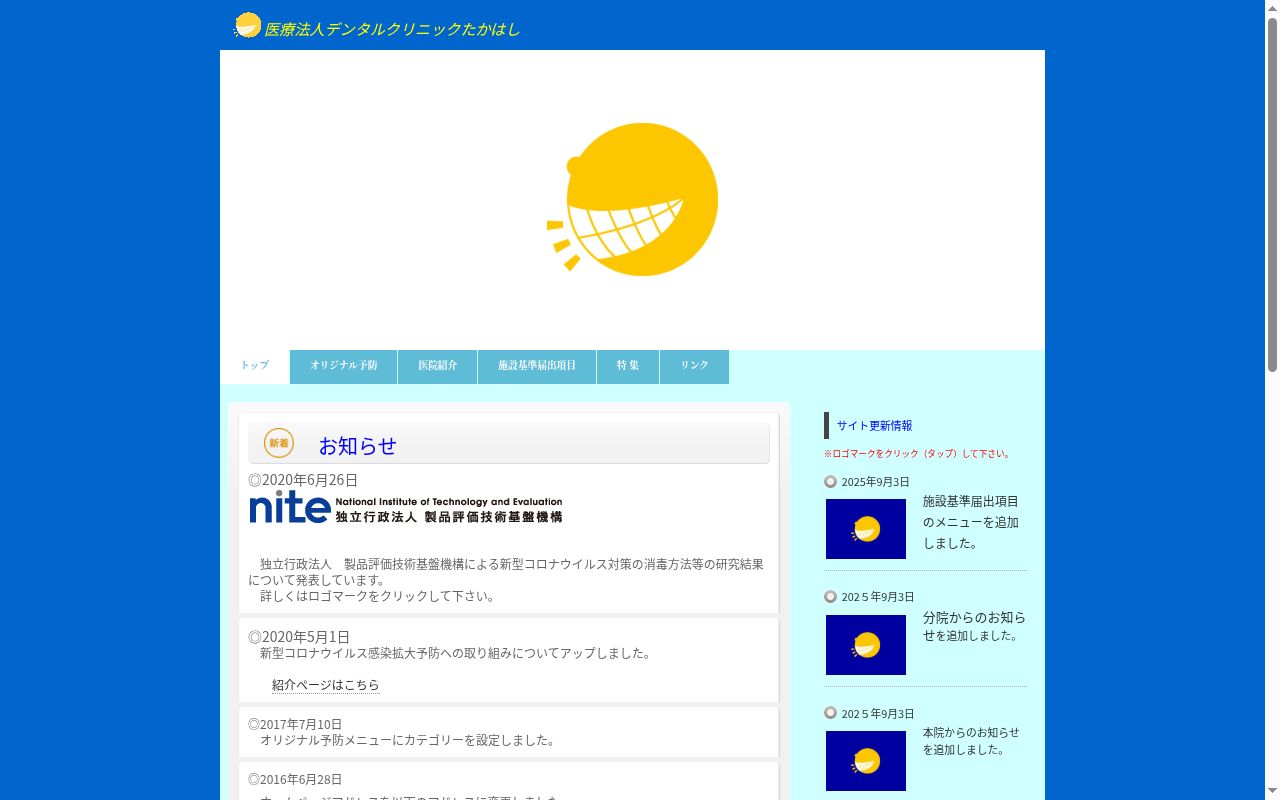Open the 分院からのお知らせ update thumbnail logo
The height and width of the screenshot is (800, 1280).
pyautogui.click(x=866, y=645)
